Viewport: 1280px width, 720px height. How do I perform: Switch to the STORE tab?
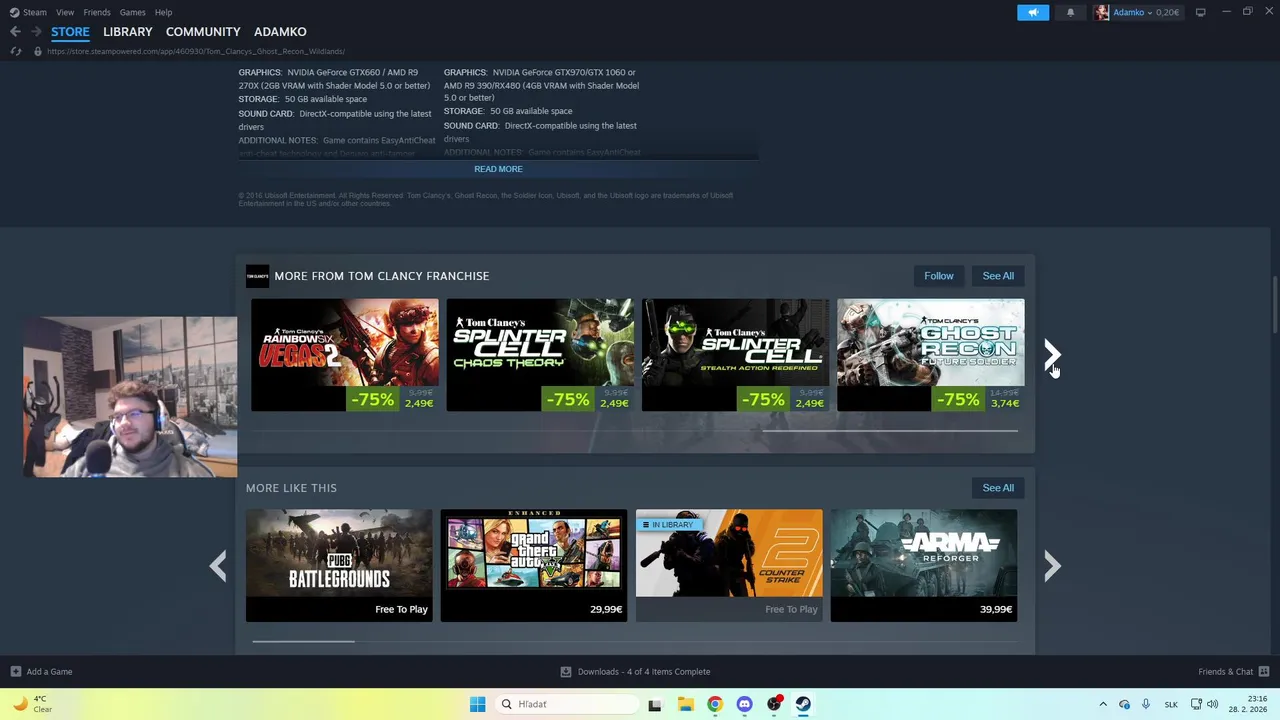(x=70, y=32)
